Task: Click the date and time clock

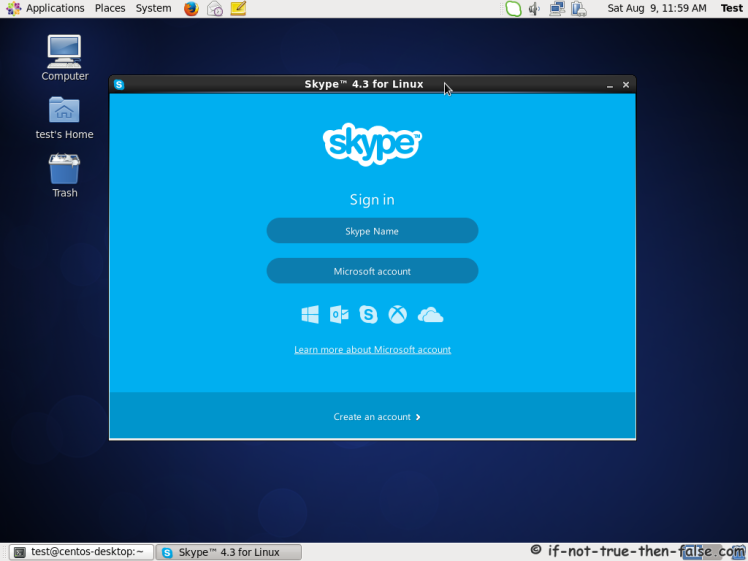Action: pos(657,8)
